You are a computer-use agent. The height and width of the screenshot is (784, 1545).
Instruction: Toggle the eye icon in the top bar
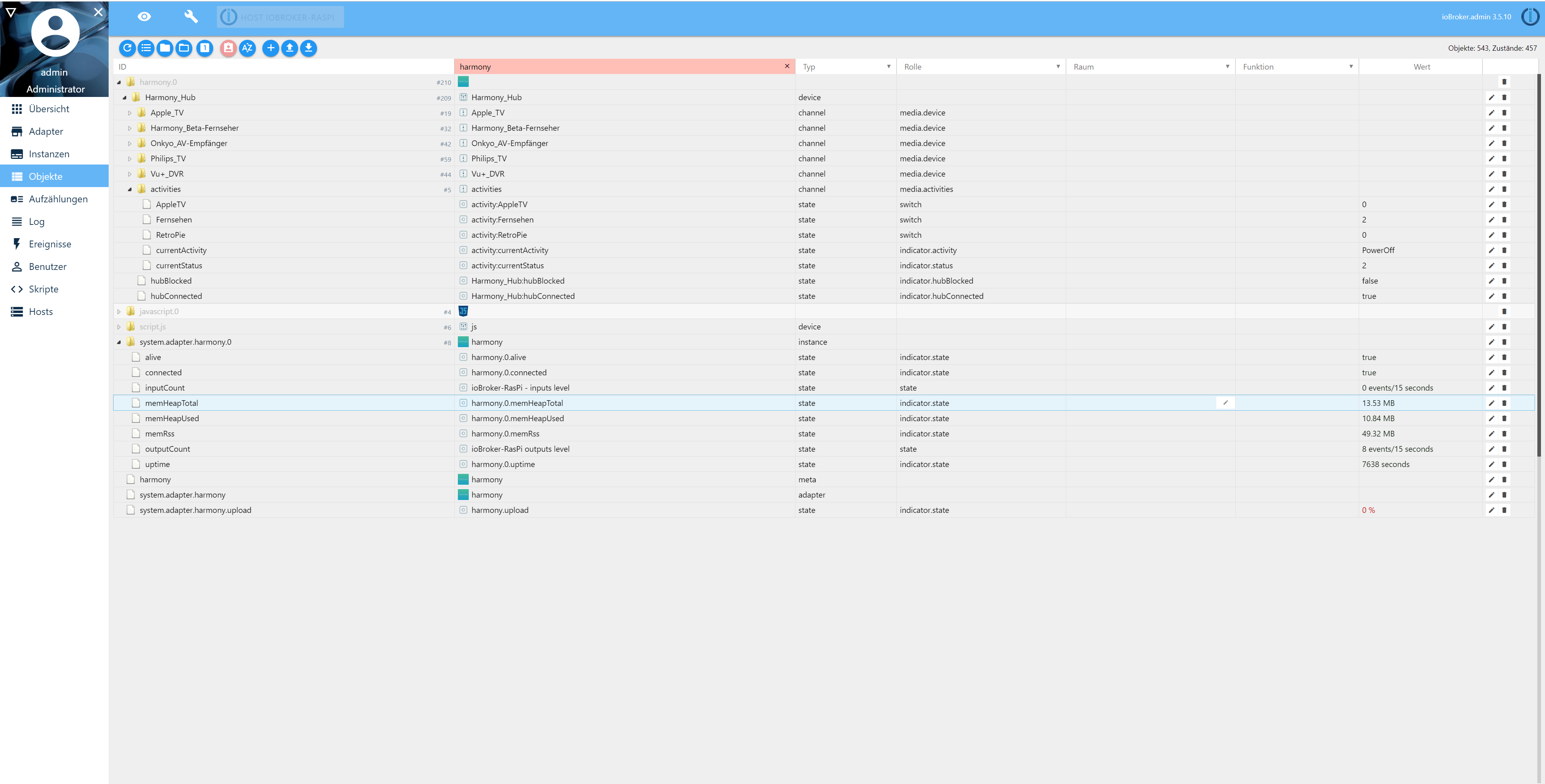tap(144, 17)
